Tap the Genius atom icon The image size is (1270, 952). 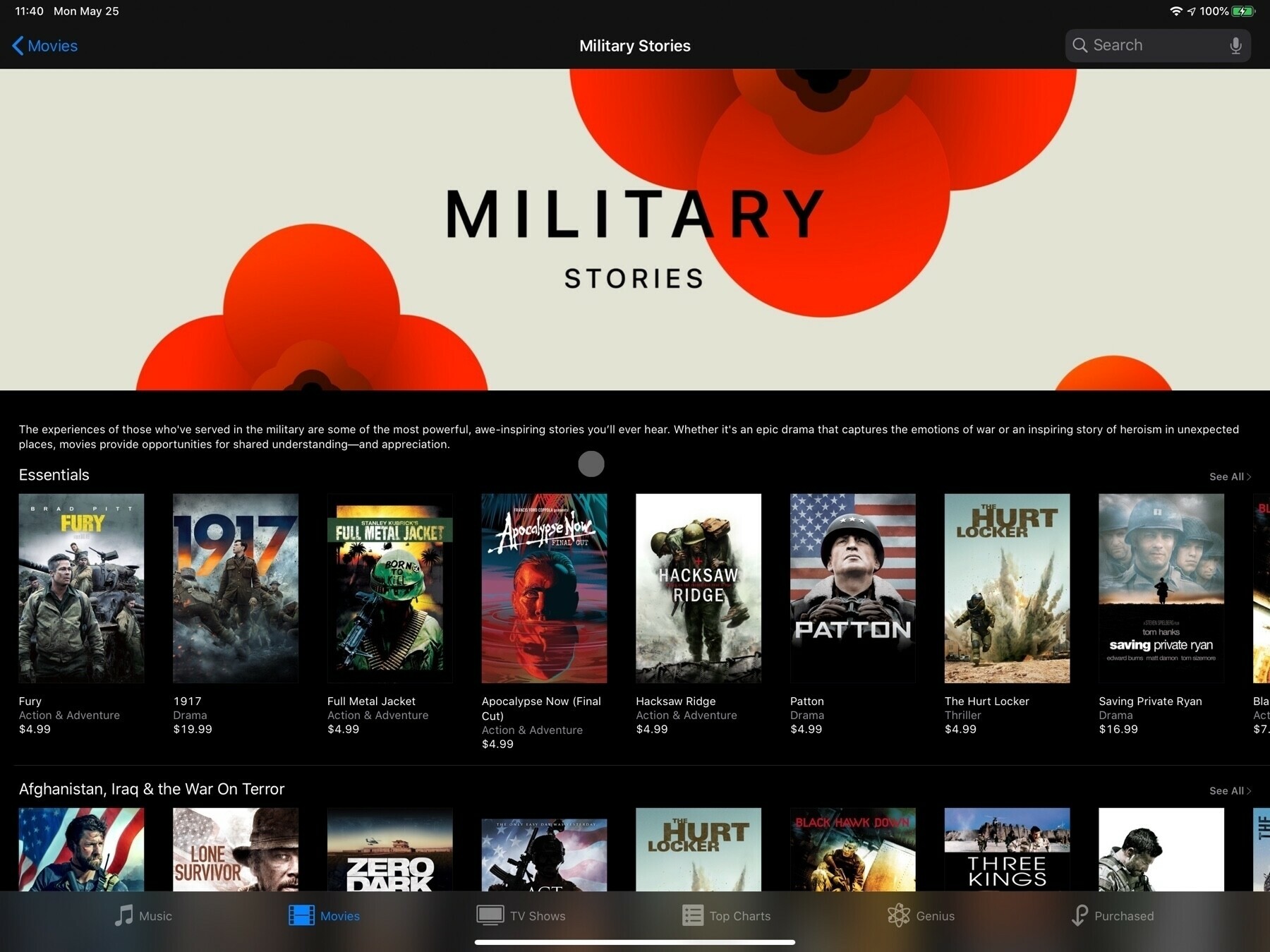click(x=898, y=915)
